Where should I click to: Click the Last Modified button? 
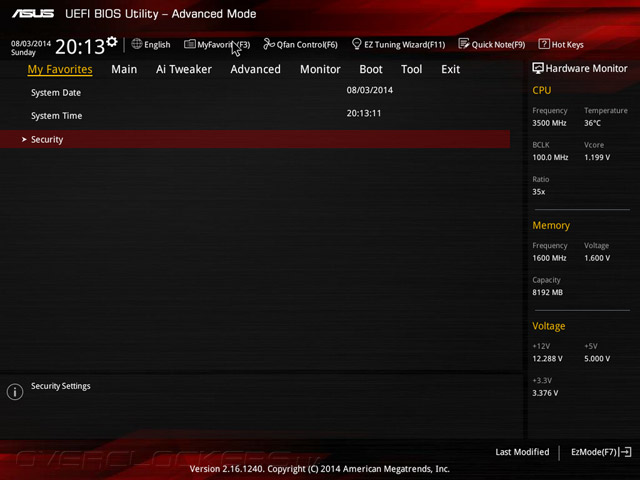point(522,452)
